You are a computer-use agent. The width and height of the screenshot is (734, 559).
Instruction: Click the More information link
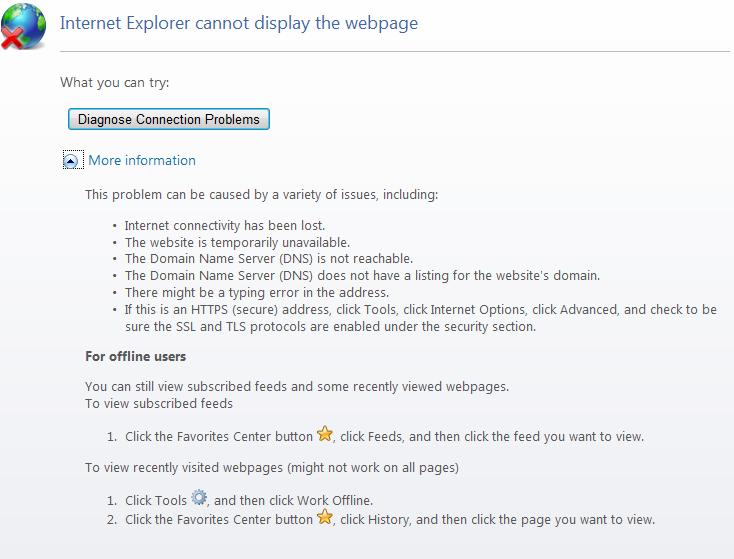(x=142, y=161)
